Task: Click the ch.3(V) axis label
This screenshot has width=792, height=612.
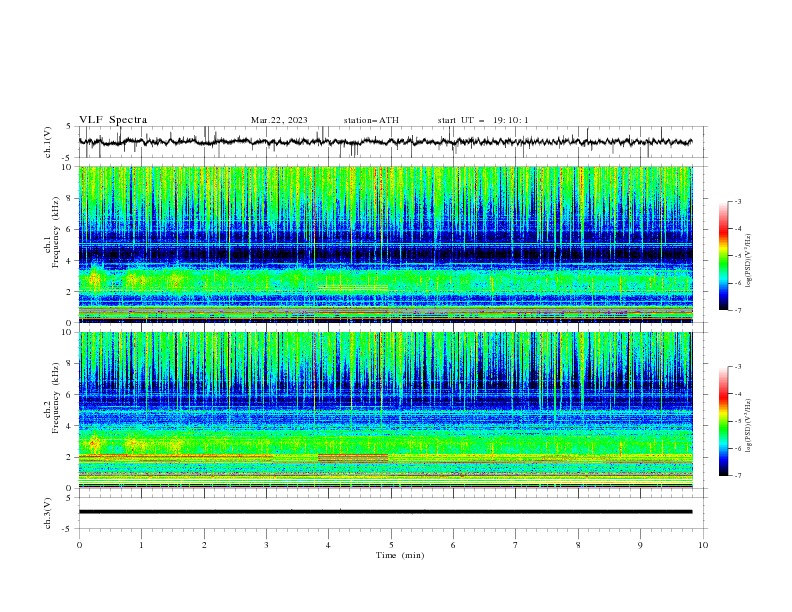Action: 48,513
